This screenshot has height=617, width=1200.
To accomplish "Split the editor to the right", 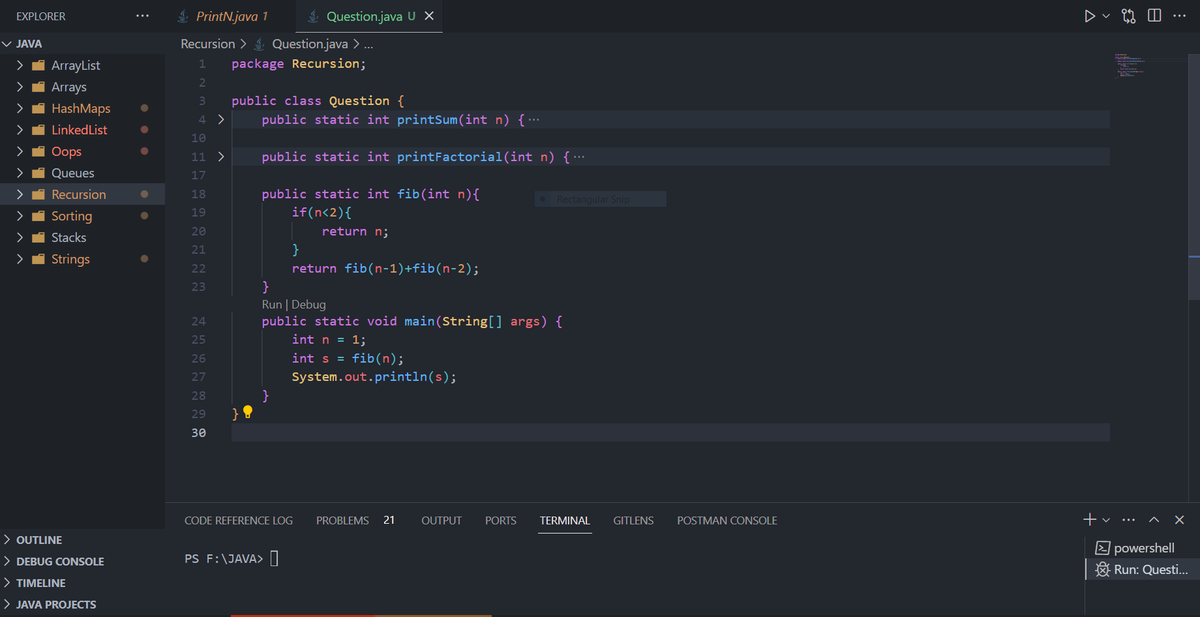I will tap(1156, 16).
